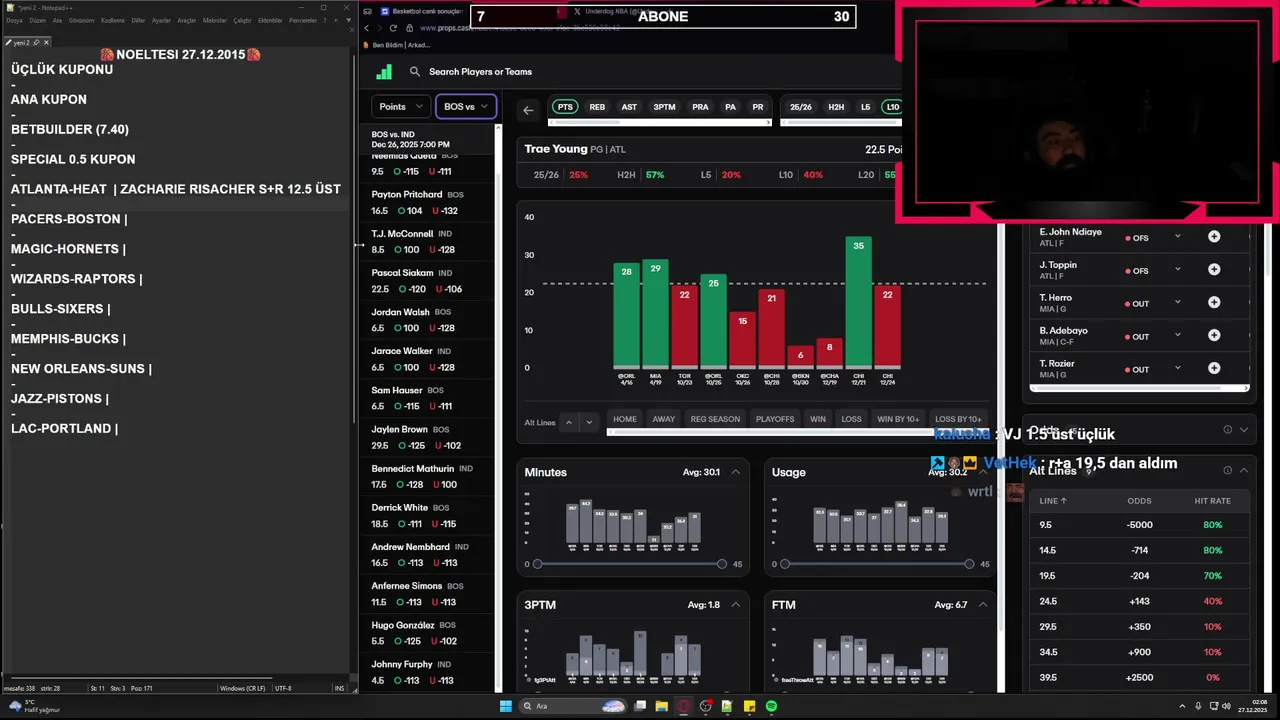Viewport: 1280px width, 720px height.
Task: Open Spotify from the taskbar
Action: [772, 706]
